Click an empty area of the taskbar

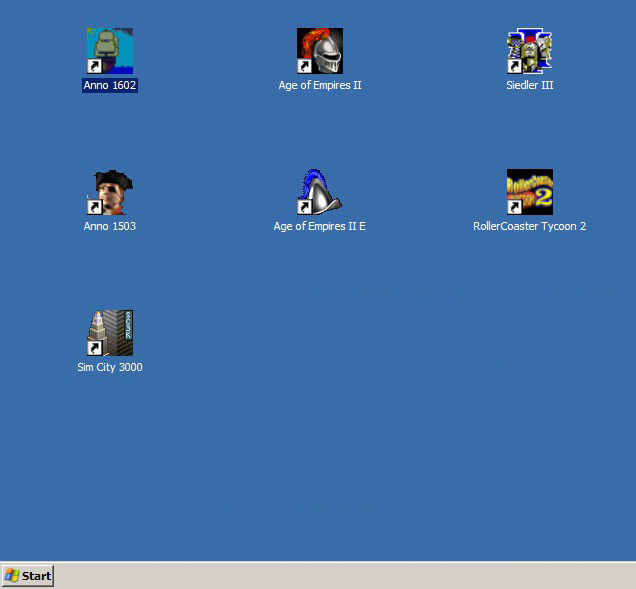340,576
